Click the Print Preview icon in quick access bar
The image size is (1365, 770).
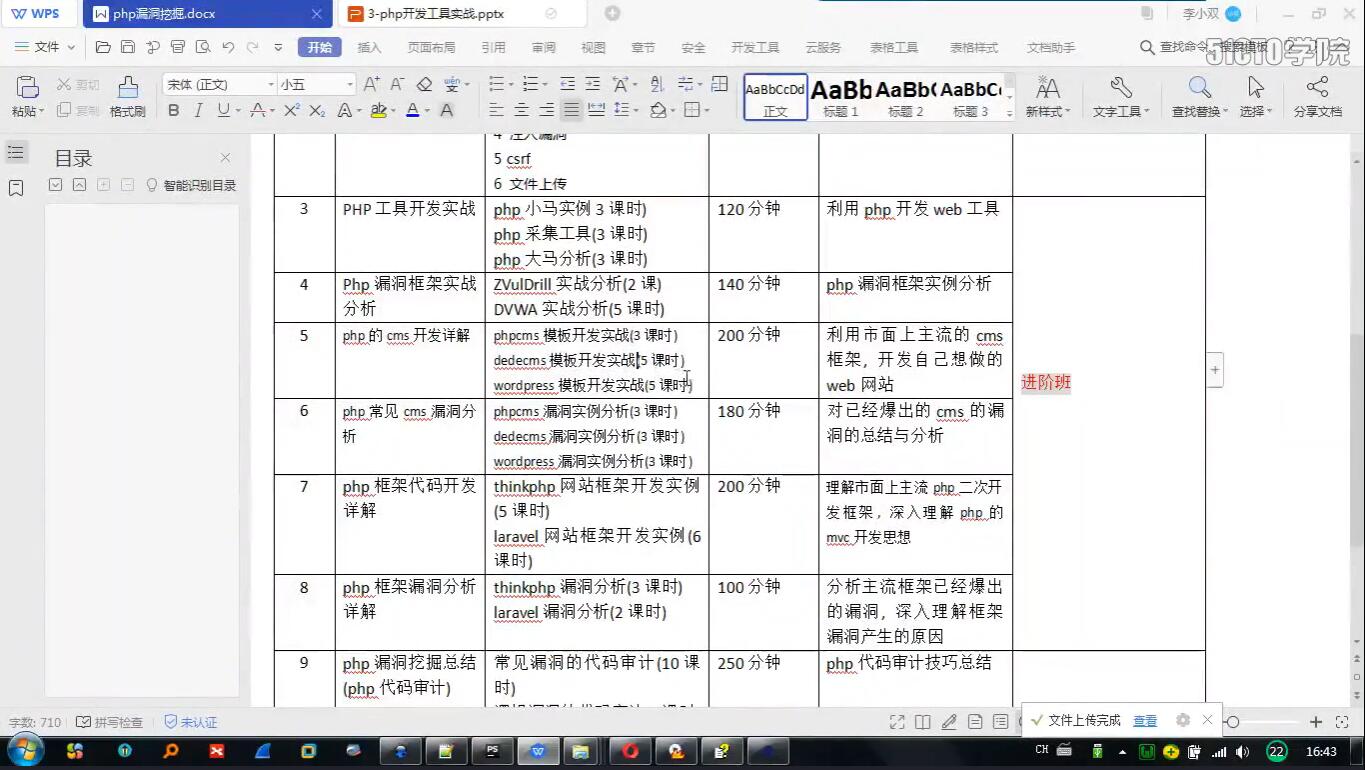coord(203,47)
